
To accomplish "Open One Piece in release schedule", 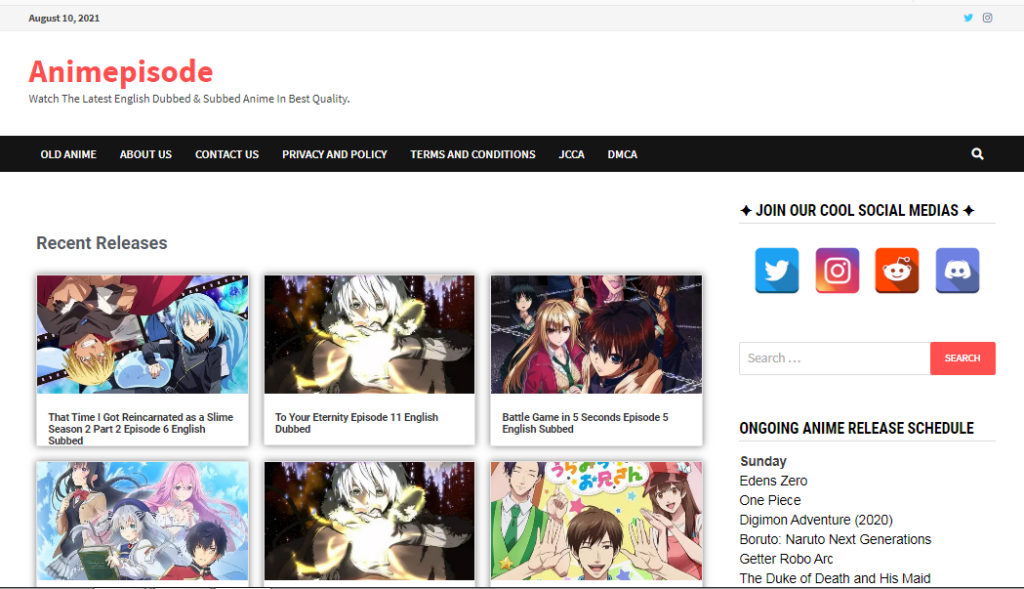I will pos(770,500).
